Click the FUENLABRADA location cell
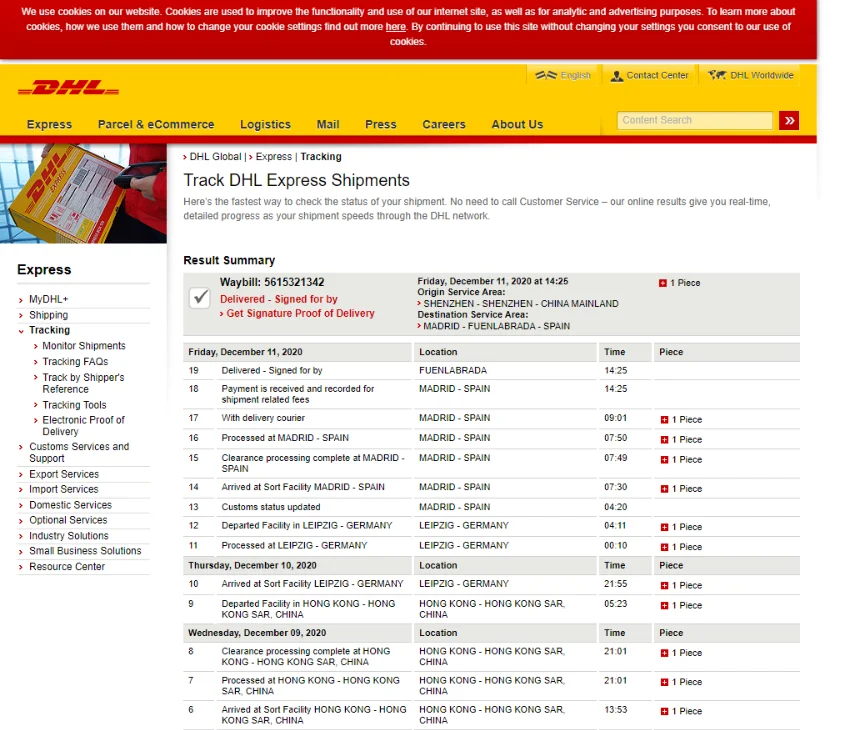This screenshot has width=847, height=730. click(x=453, y=371)
